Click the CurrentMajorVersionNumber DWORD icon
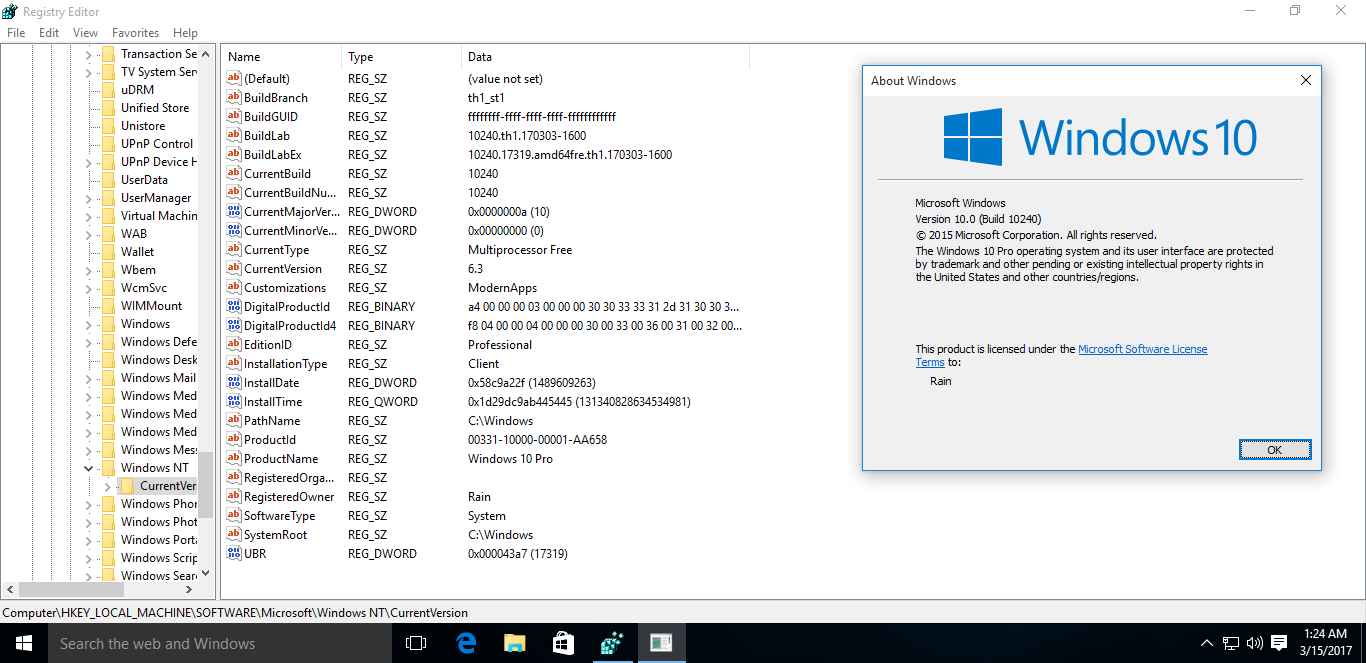Viewport: 1366px width, 663px height. pyautogui.click(x=234, y=211)
